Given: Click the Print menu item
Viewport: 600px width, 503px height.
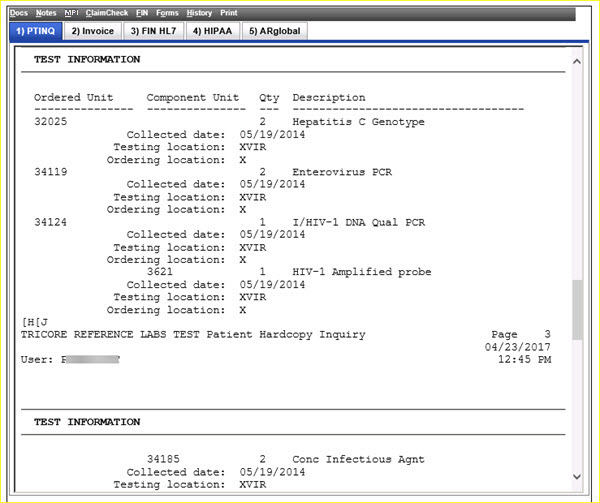Looking at the screenshot, I should click(229, 13).
